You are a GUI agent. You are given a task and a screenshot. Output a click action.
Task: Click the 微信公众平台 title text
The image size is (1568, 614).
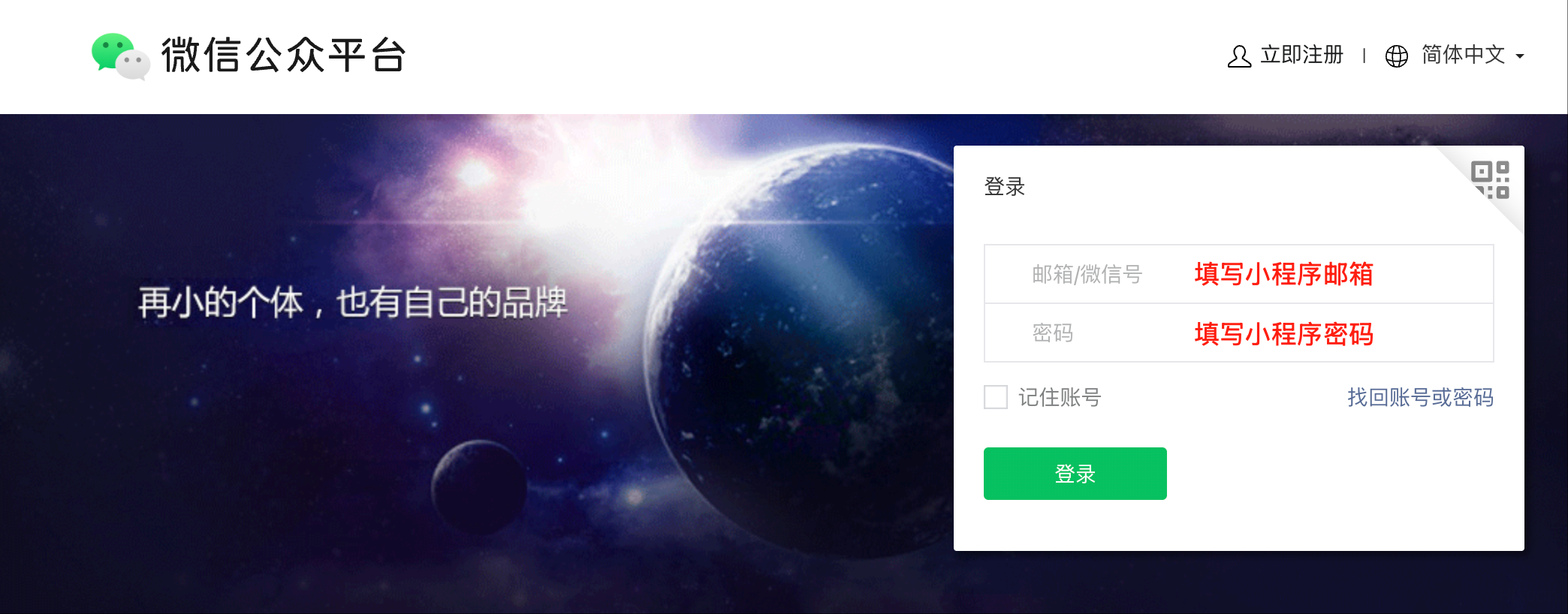coord(284,56)
